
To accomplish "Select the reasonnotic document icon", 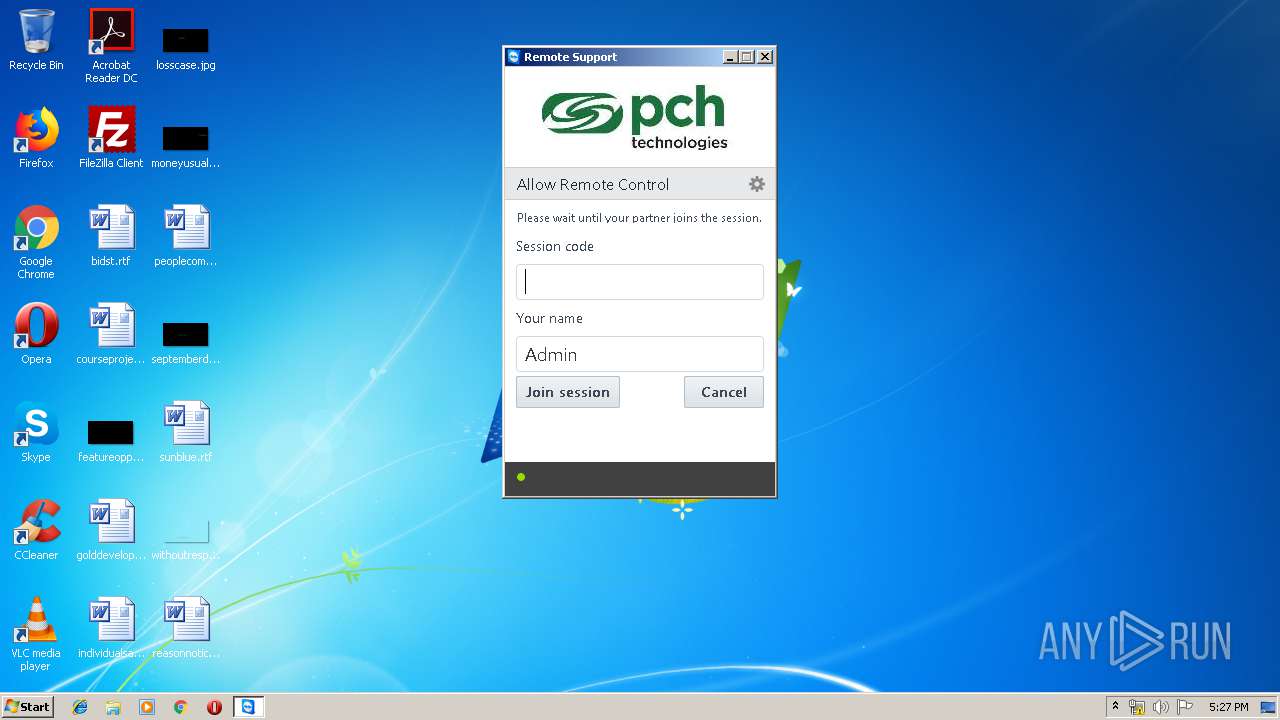I will (186, 628).
